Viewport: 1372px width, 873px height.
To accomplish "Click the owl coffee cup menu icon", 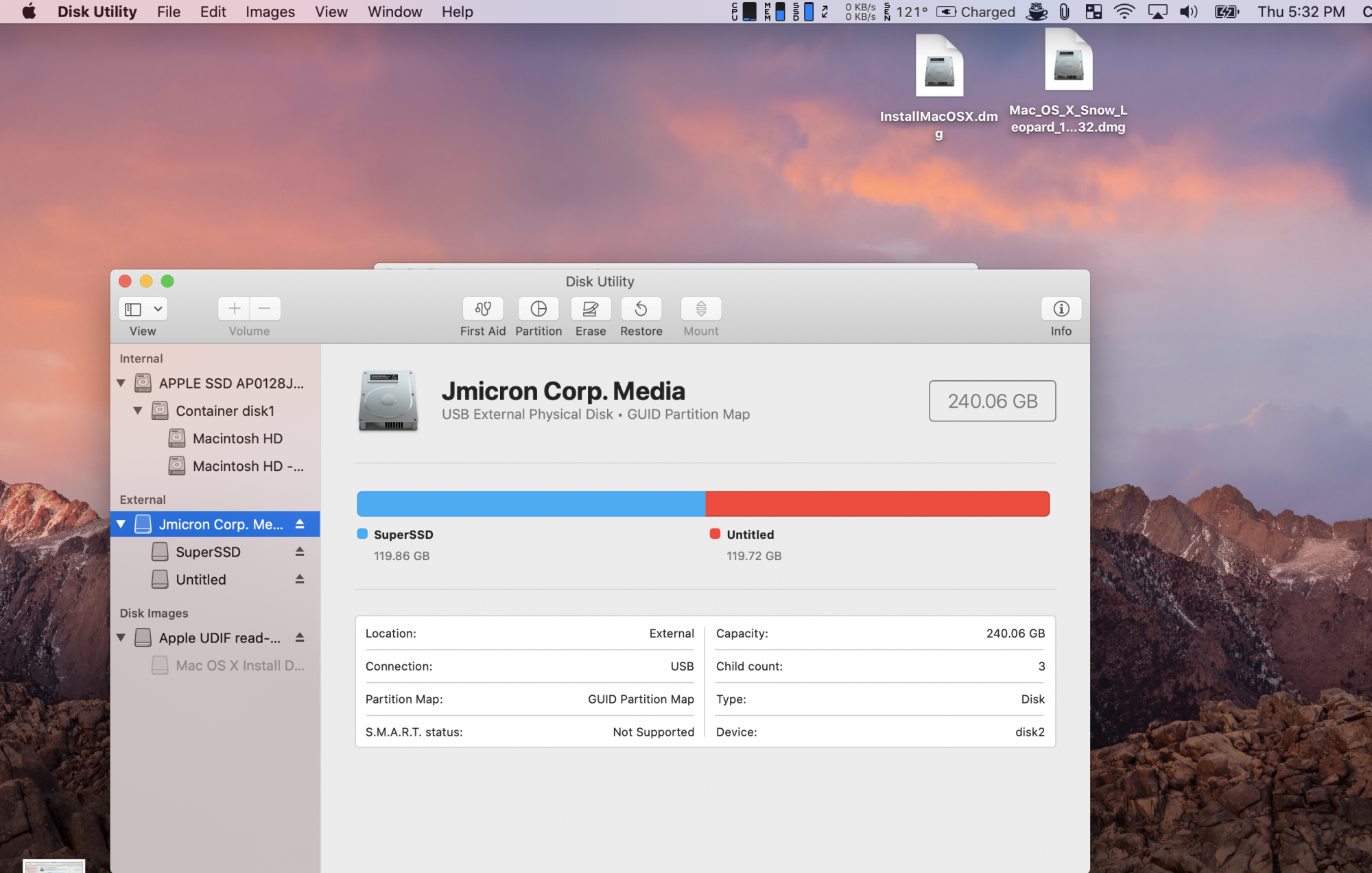I will [1037, 12].
